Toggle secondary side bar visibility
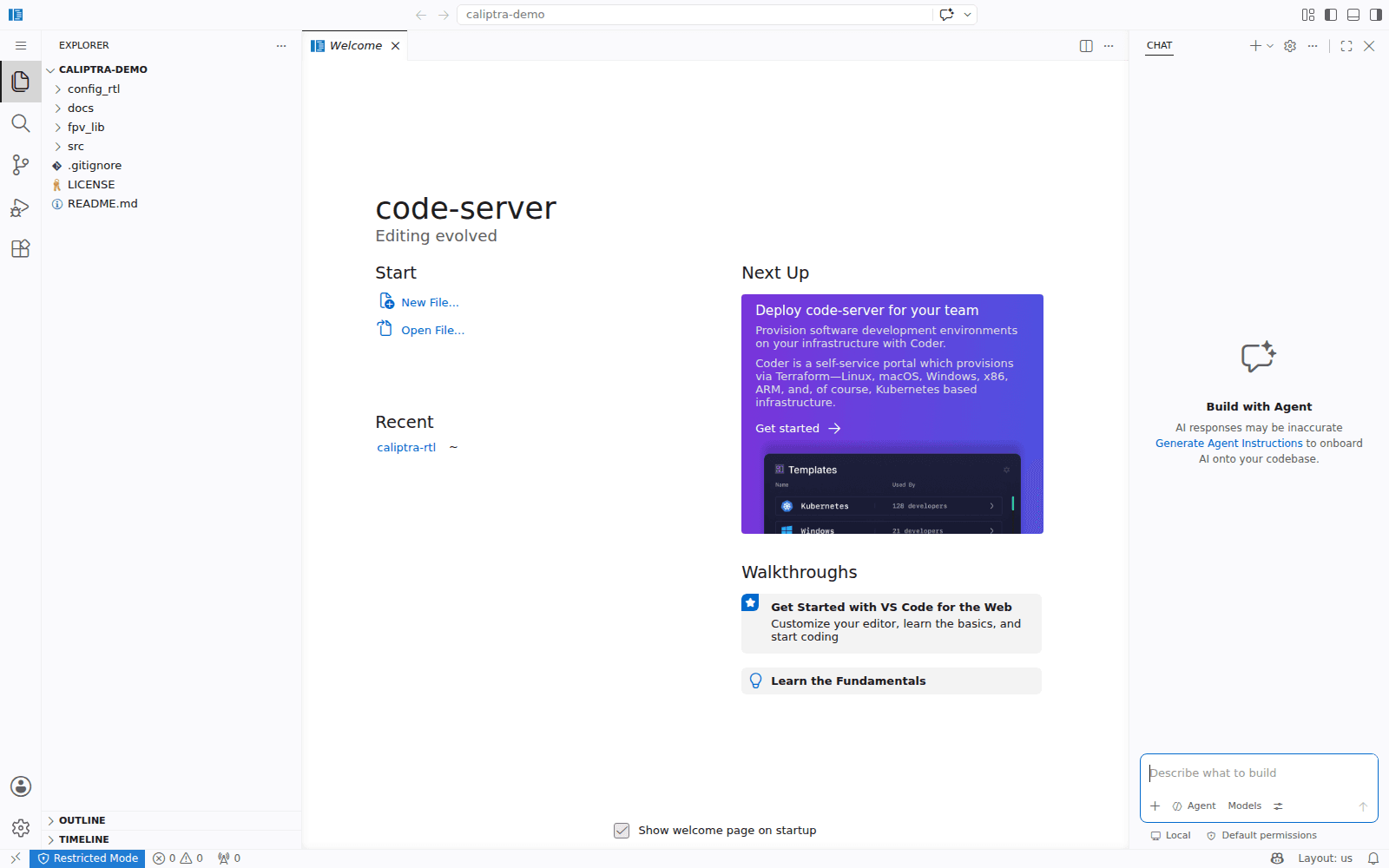This screenshot has height=868, width=1389. [x=1376, y=15]
